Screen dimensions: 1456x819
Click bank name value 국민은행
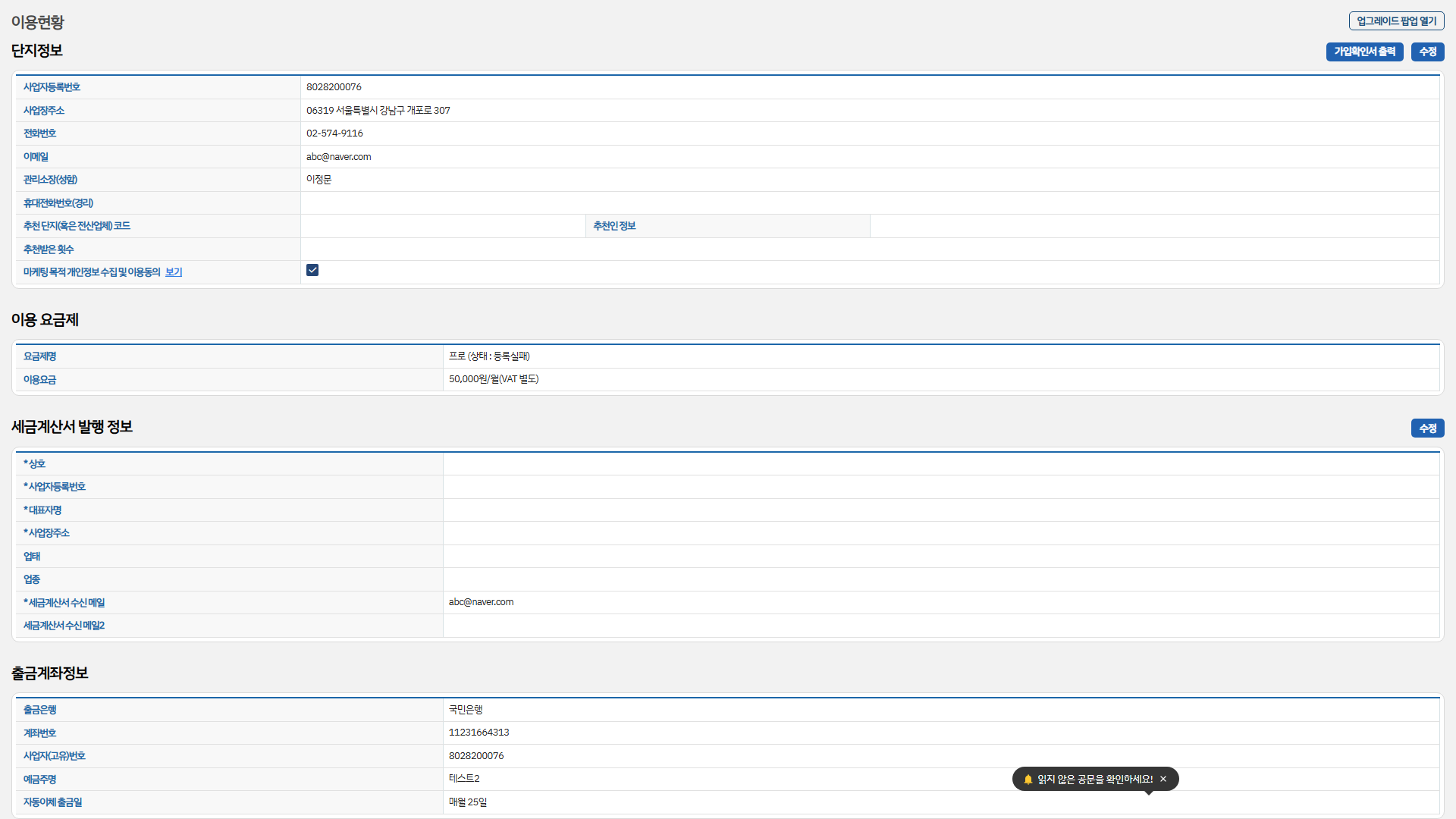466,710
